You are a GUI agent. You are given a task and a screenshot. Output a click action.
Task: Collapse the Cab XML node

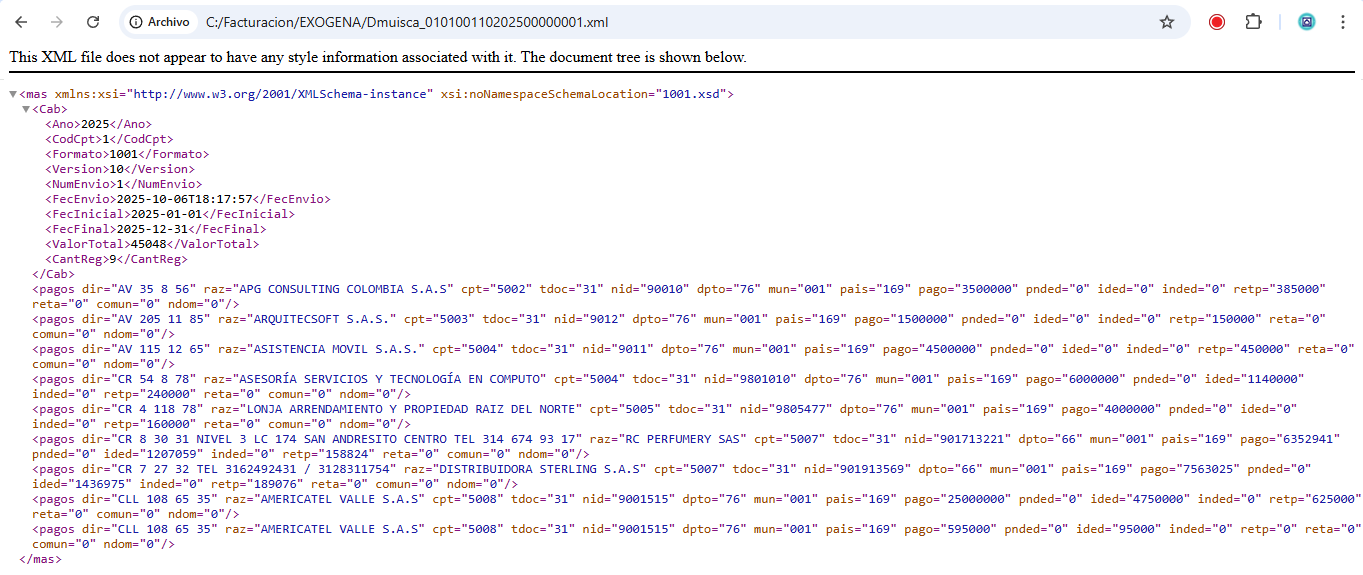[x=26, y=109]
